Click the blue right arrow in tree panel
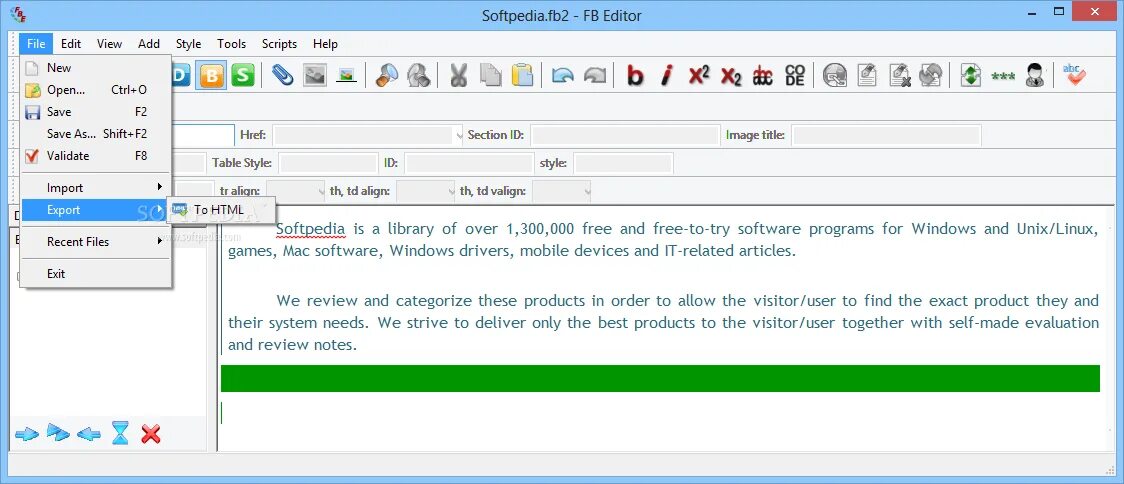The image size is (1124, 484). coord(27,434)
